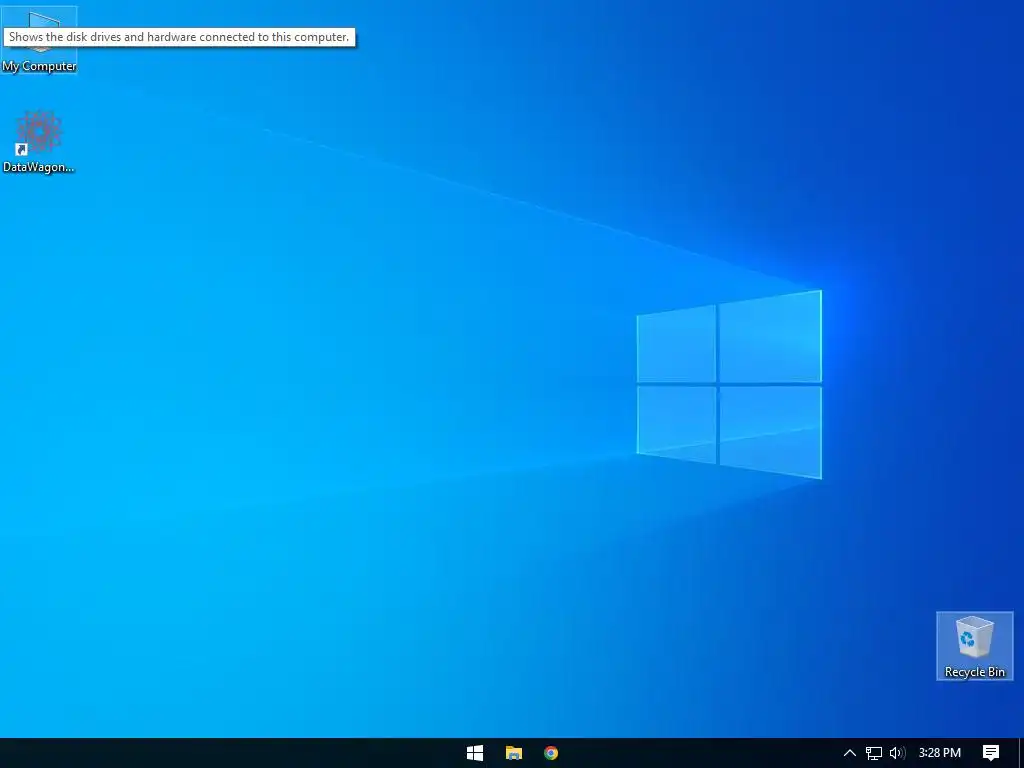The width and height of the screenshot is (1024, 768).
Task: Click the Show desktop strip at the taskbar edge
Action: [1021, 753]
